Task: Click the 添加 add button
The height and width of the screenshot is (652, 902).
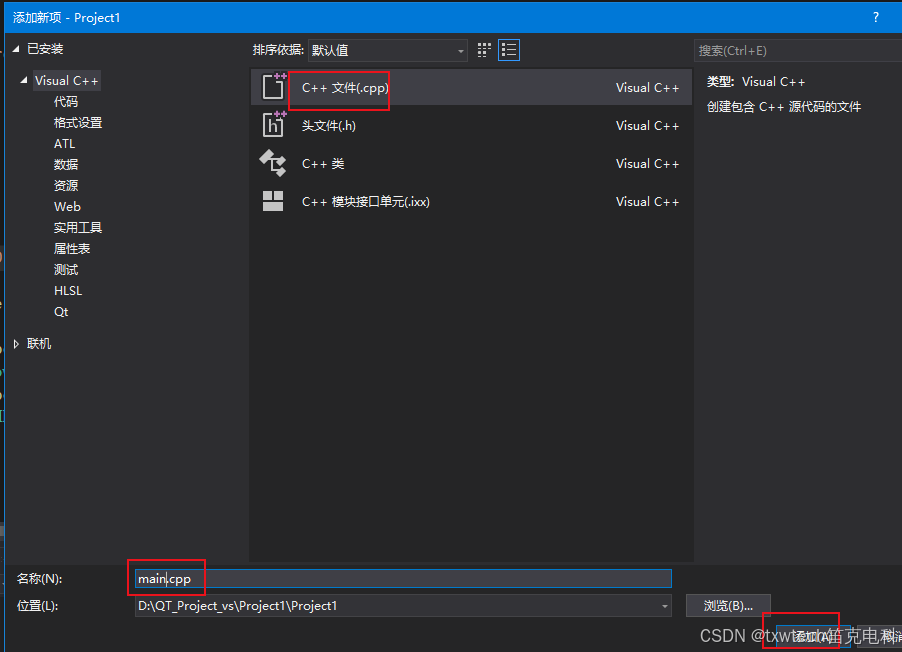Action: (812, 636)
